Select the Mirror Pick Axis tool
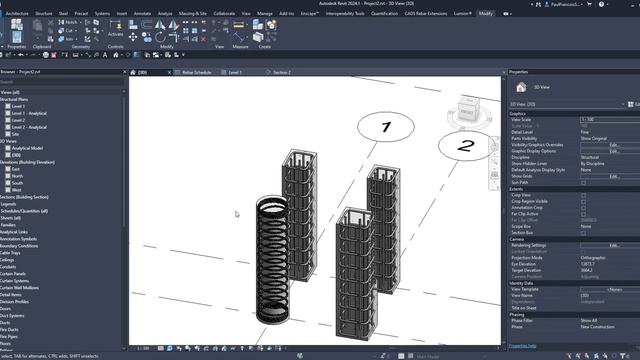Image resolution: width=640 pixels, height=360 pixels. tap(160, 25)
